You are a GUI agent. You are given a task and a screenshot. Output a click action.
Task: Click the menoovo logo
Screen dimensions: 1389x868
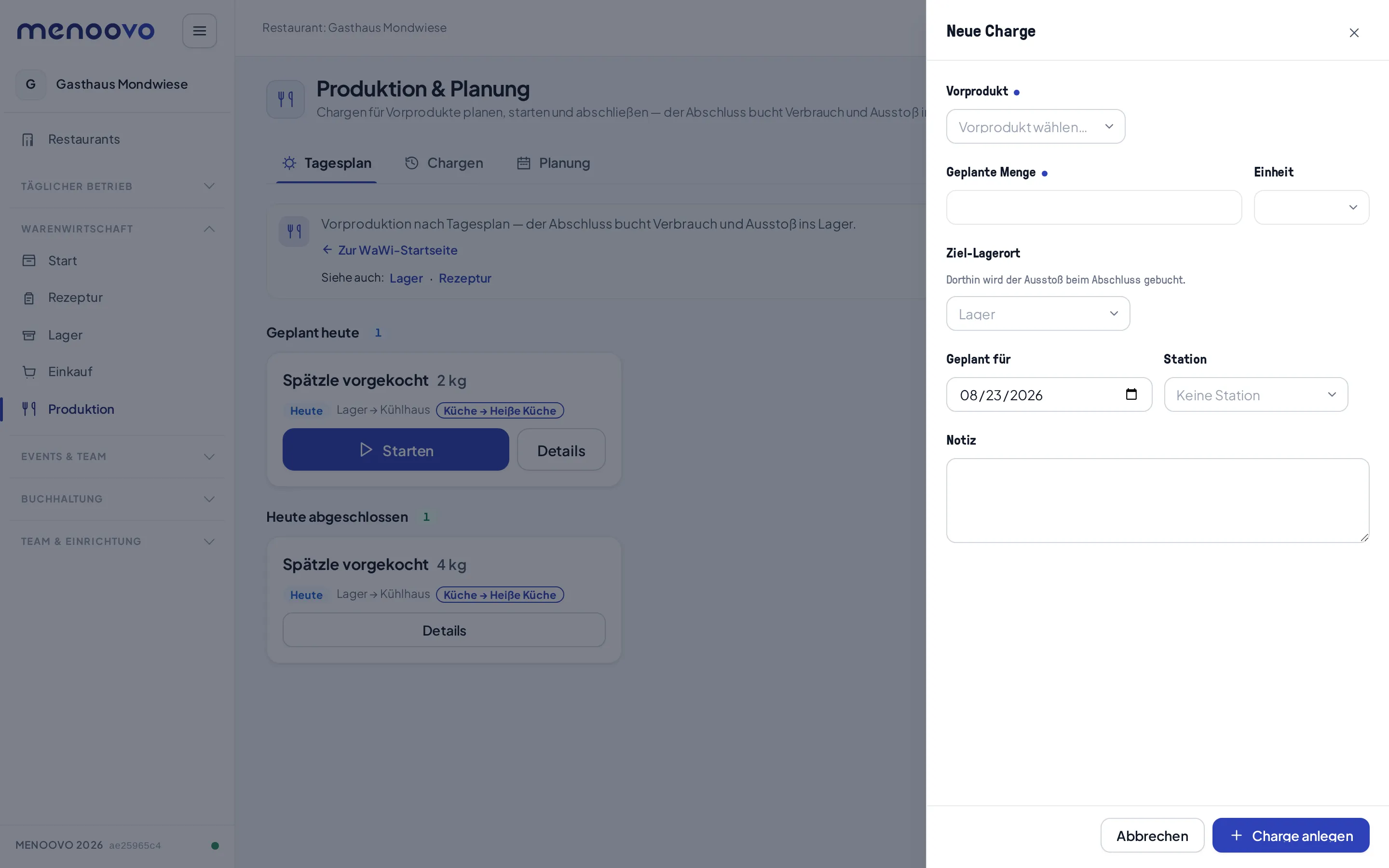(x=85, y=31)
